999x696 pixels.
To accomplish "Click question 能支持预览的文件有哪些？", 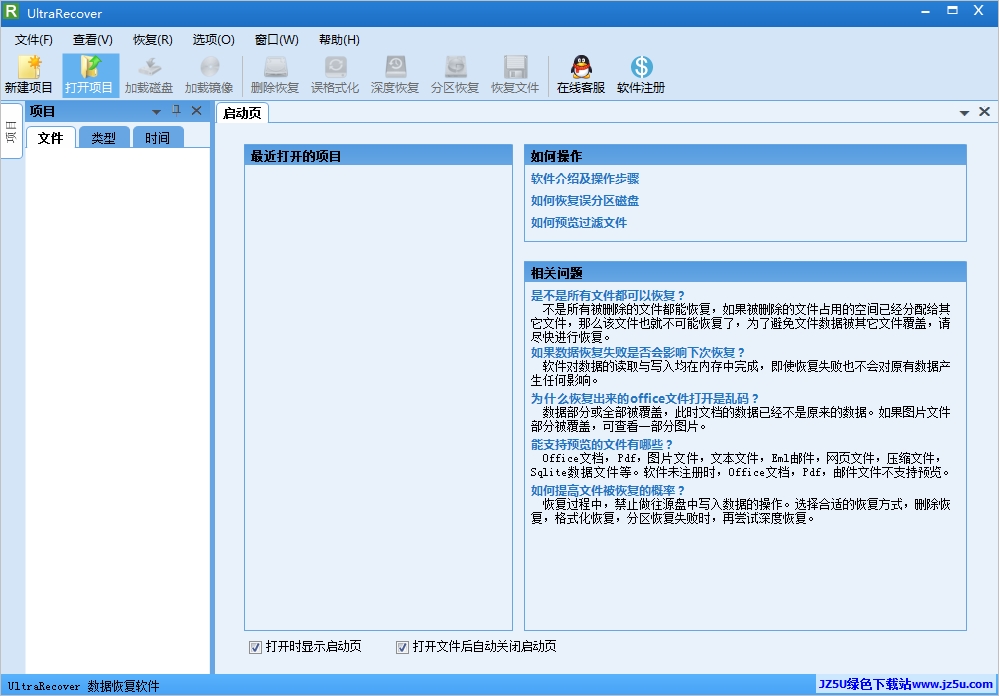I will coord(602,444).
